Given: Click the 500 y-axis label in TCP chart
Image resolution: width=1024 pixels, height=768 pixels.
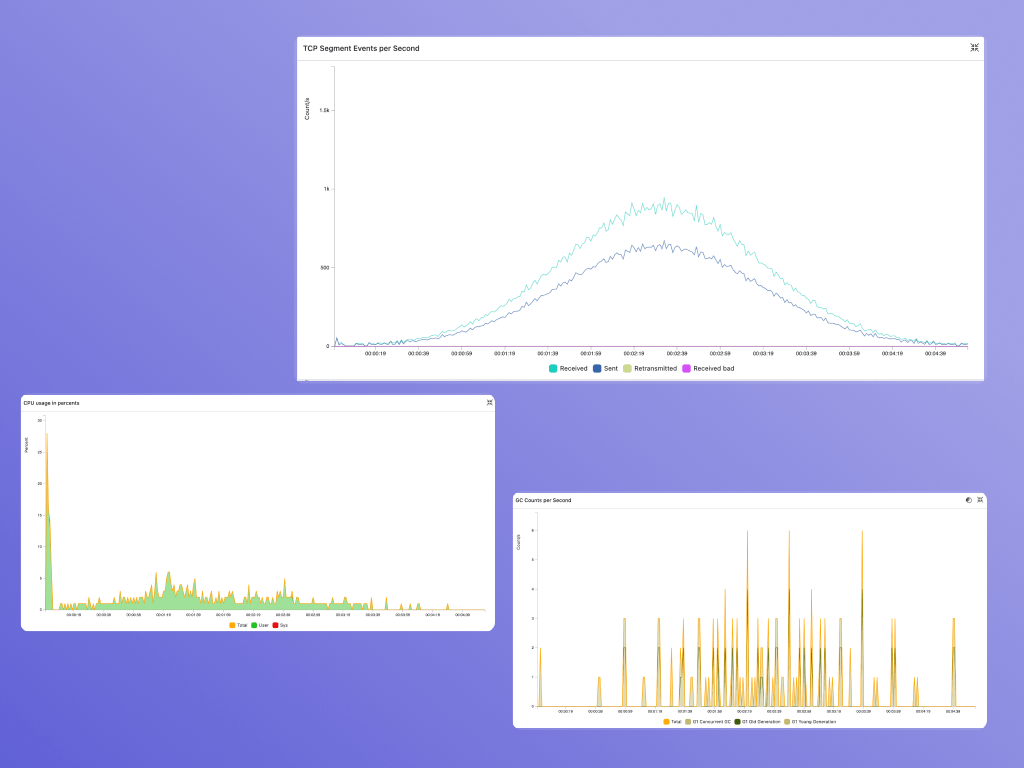Looking at the screenshot, I should tap(325, 268).
